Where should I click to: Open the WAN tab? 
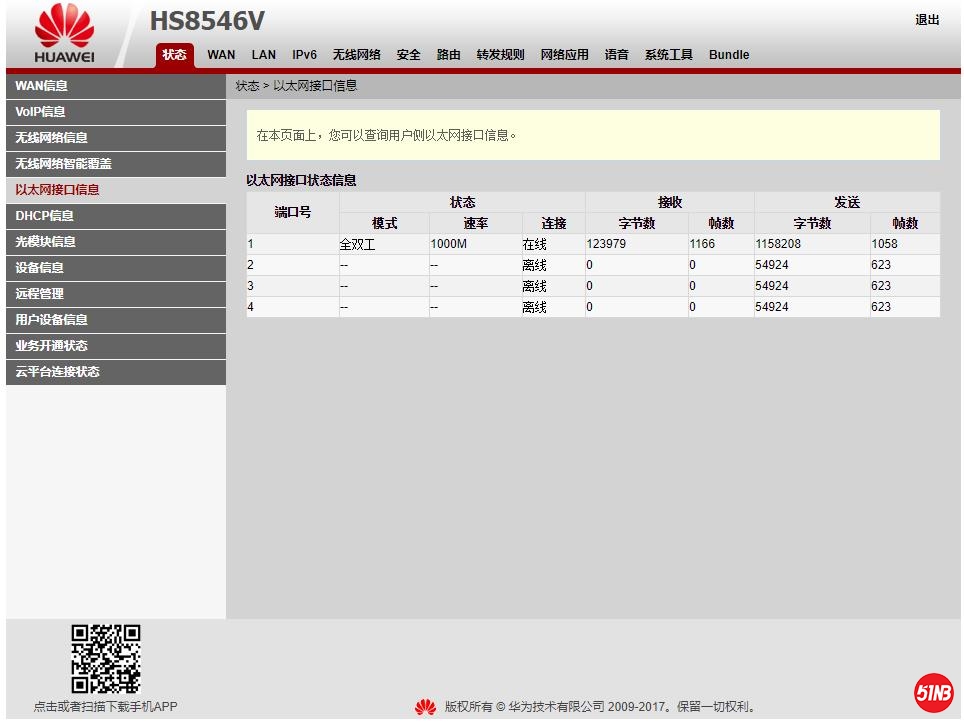click(x=221, y=55)
